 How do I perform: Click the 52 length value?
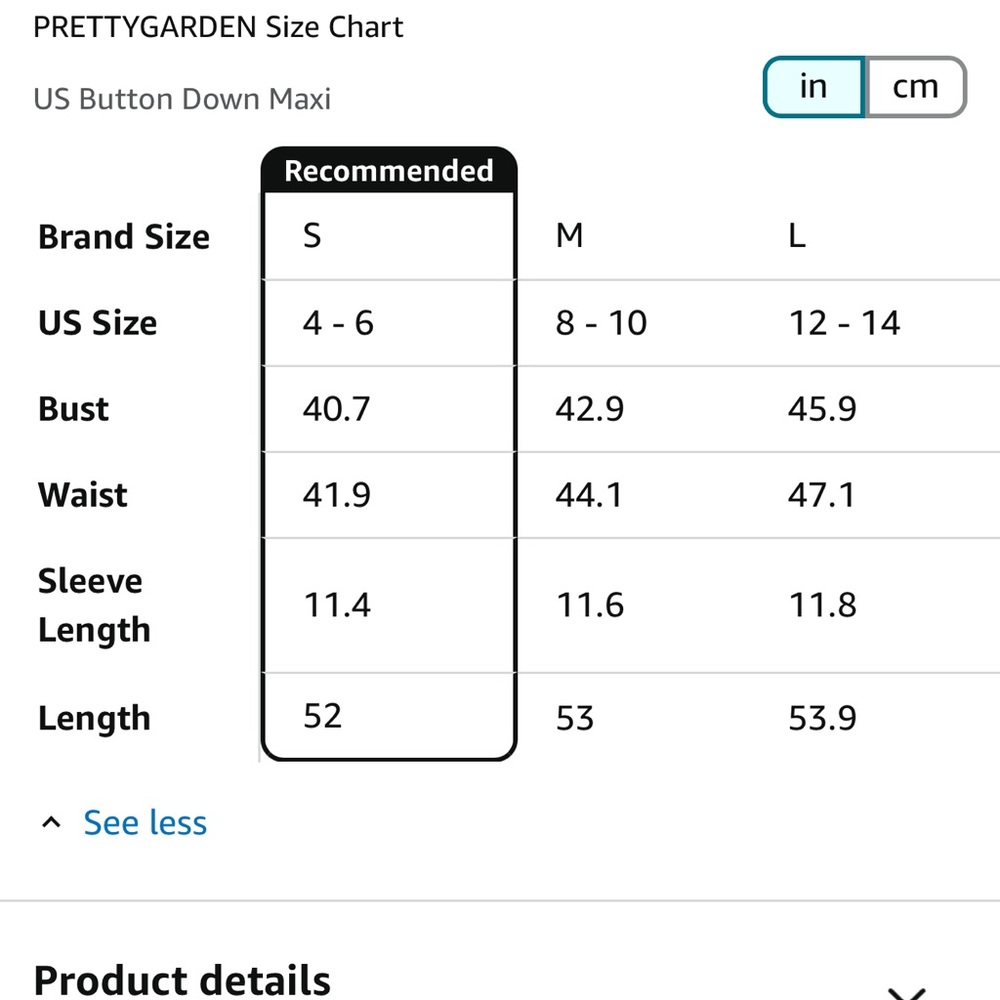tap(322, 716)
